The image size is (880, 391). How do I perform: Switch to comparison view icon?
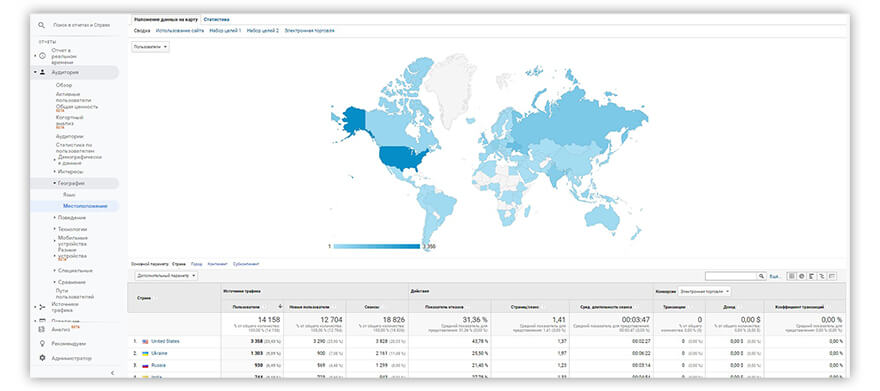coord(822,276)
